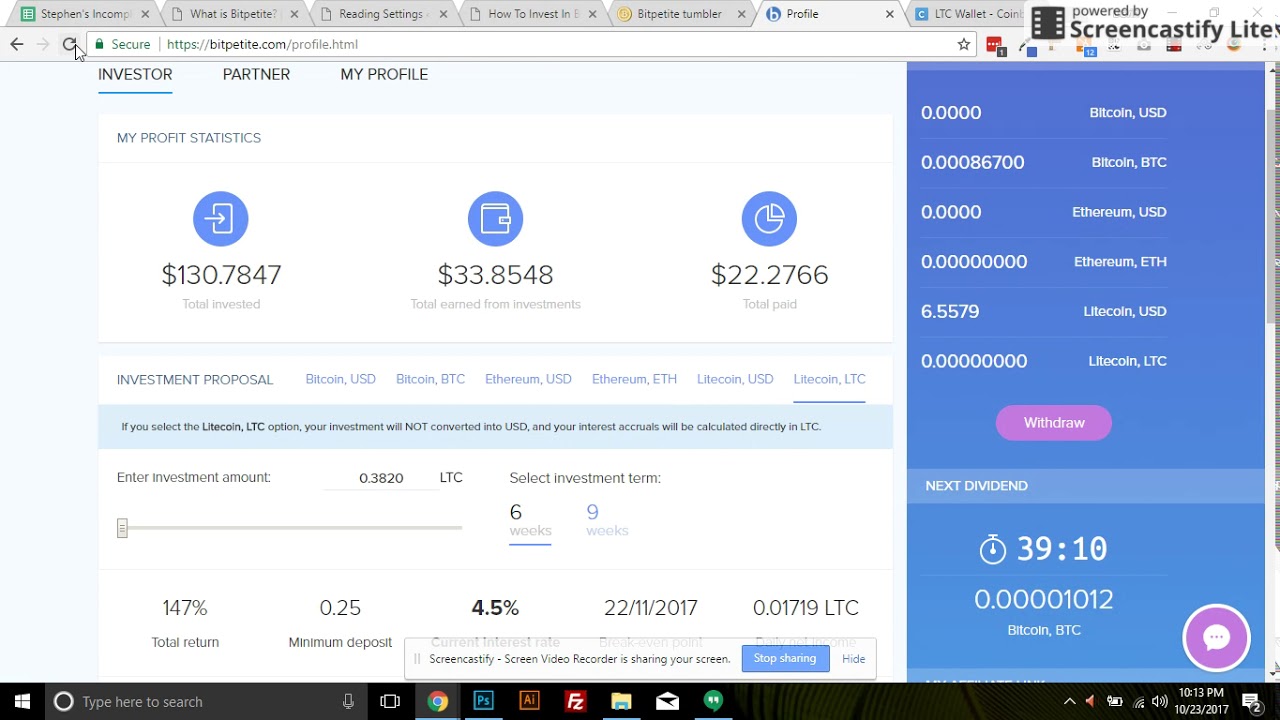Show hidden tray icons chevron
This screenshot has height=720, width=1280.
point(1069,702)
